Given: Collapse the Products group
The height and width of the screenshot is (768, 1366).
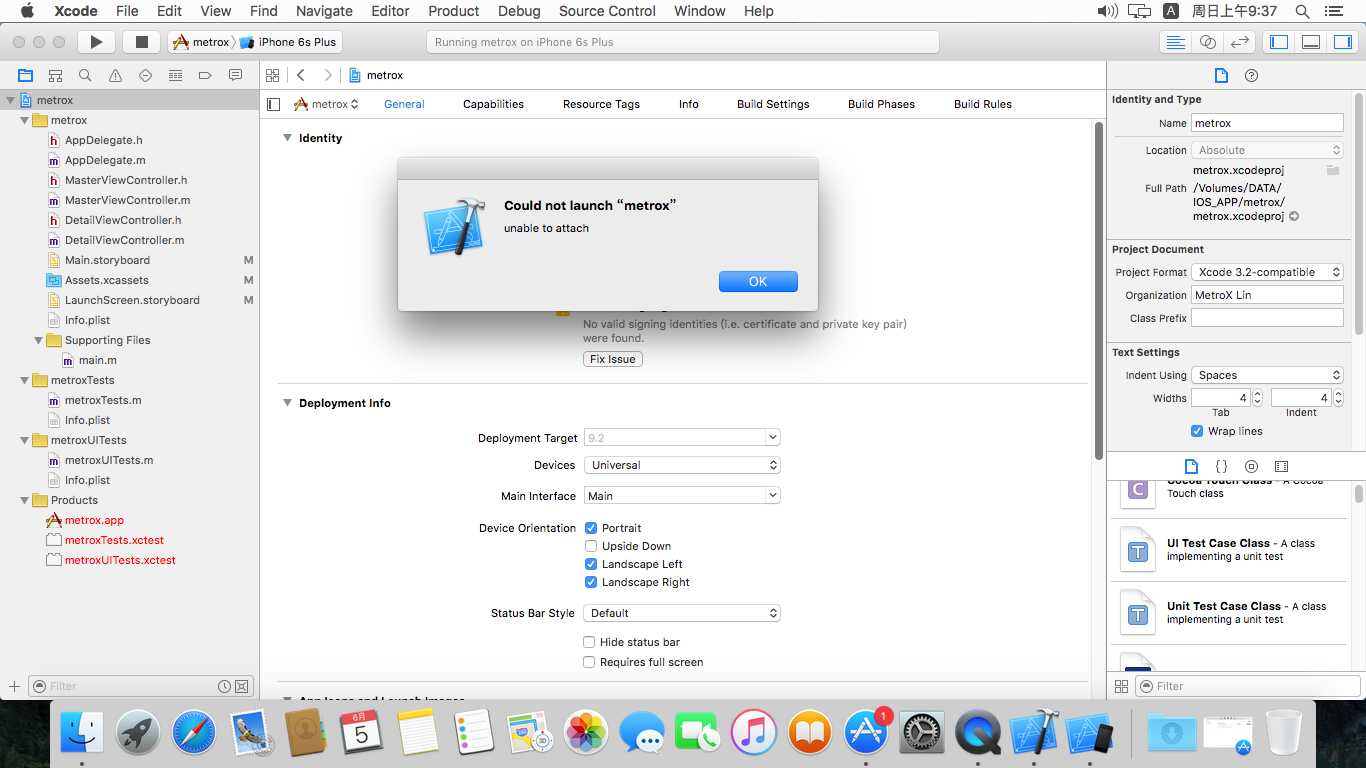Looking at the screenshot, I should [x=25, y=500].
